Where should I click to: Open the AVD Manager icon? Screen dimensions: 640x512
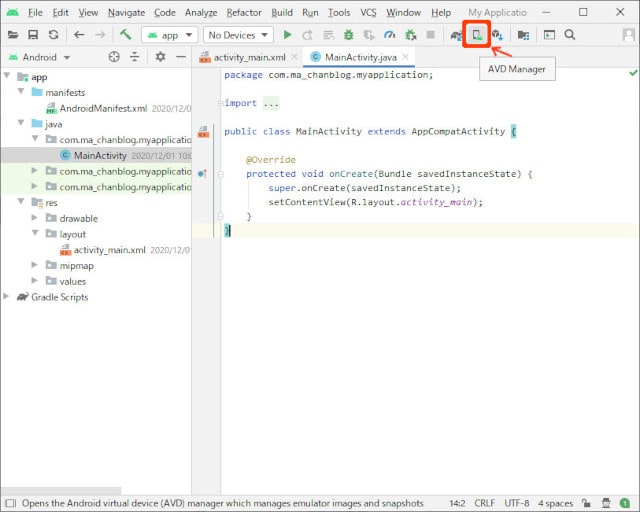(477, 35)
